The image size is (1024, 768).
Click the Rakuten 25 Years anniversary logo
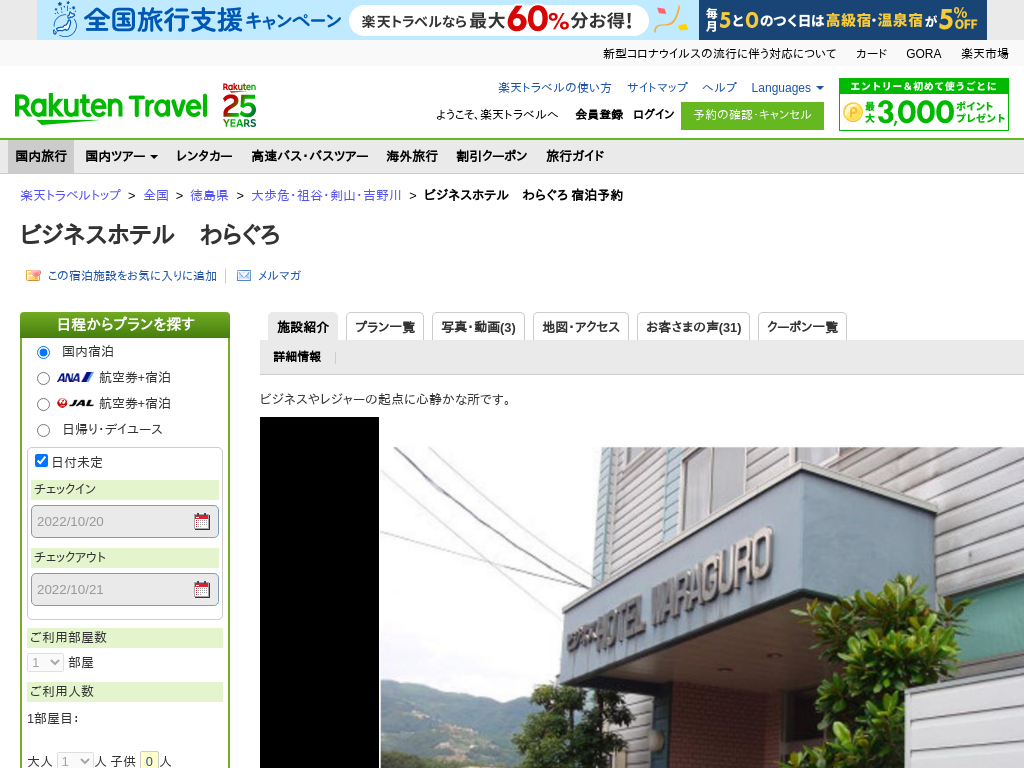pos(240,105)
